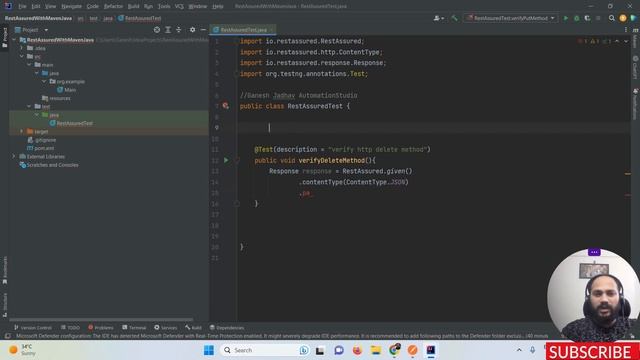Collapse the main folder
Viewport: 640px width, 360px height.
pyautogui.click(x=29, y=65)
